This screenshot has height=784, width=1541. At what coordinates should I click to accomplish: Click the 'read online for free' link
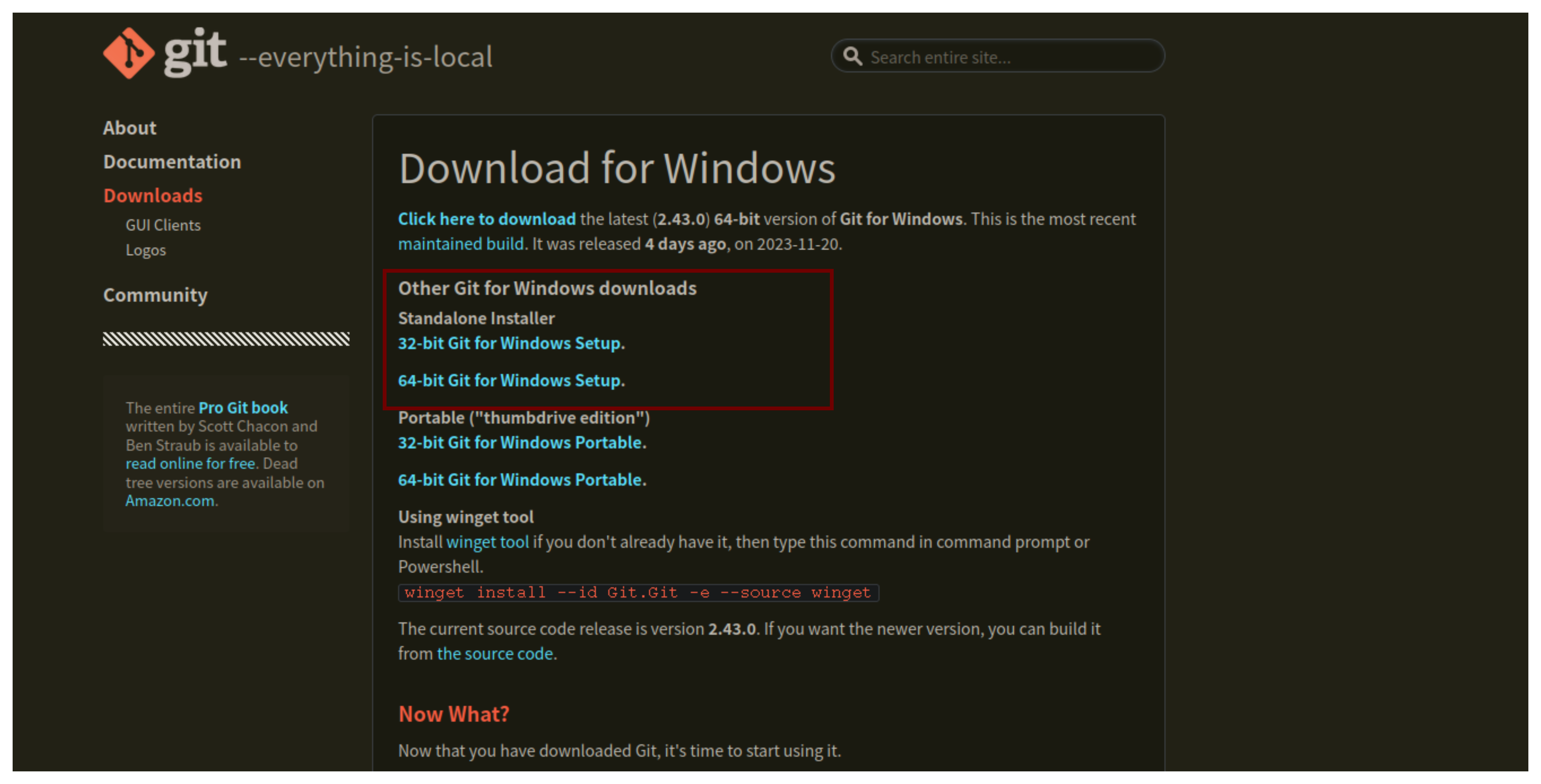pyautogui.click(x=191, y=463)
